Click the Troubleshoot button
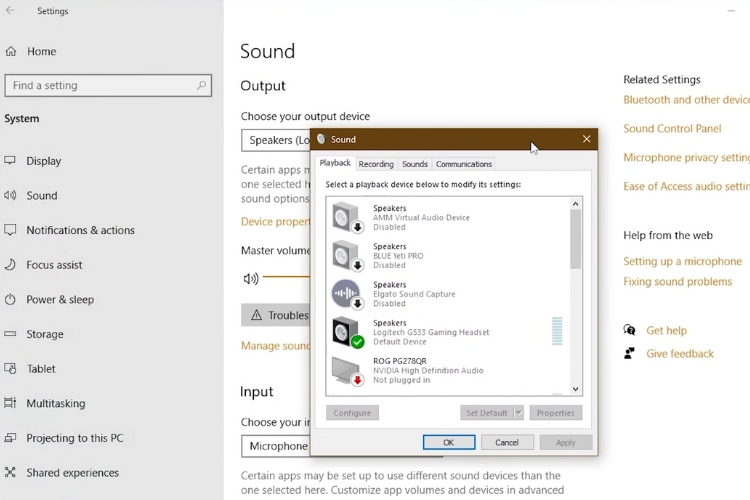 (276, 315)
